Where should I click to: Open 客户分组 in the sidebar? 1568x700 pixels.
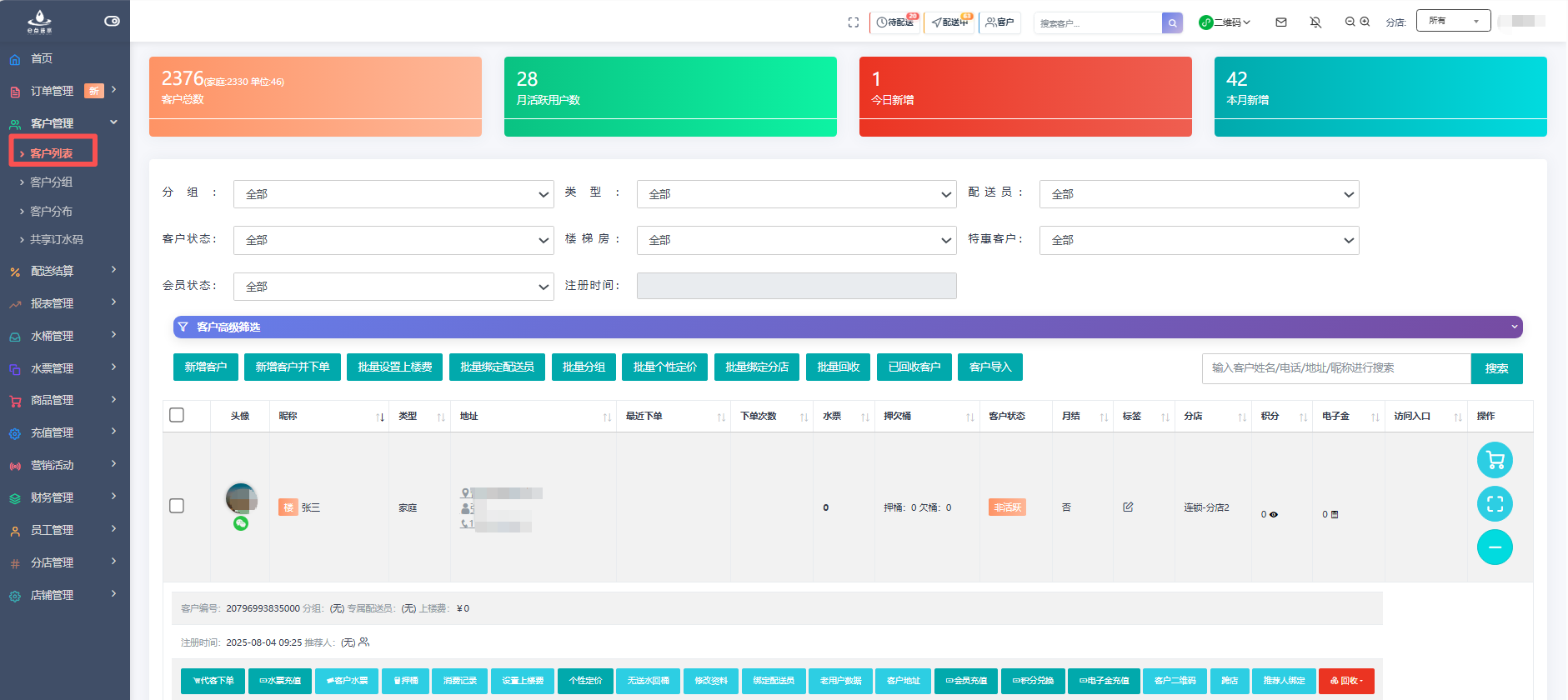click(52, 182)
